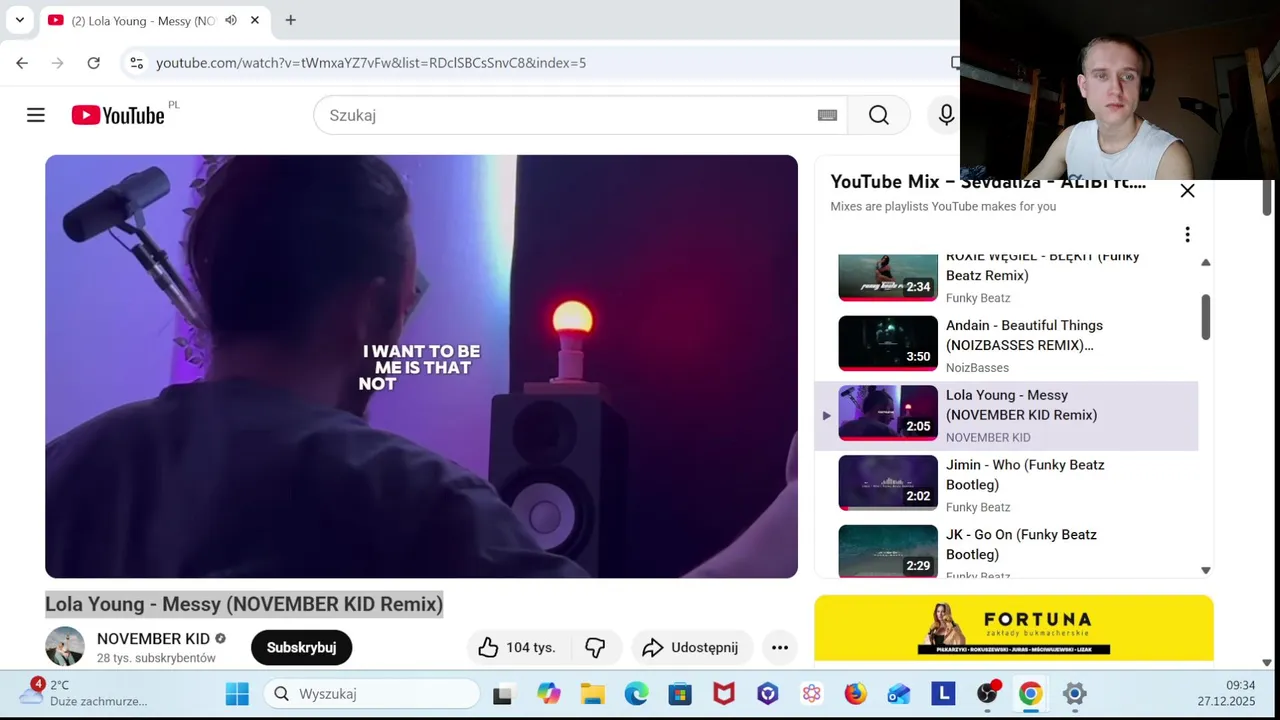Open more actions with the three dots under the video
This screenshot has height=720, width=1280.
point(780,647)
